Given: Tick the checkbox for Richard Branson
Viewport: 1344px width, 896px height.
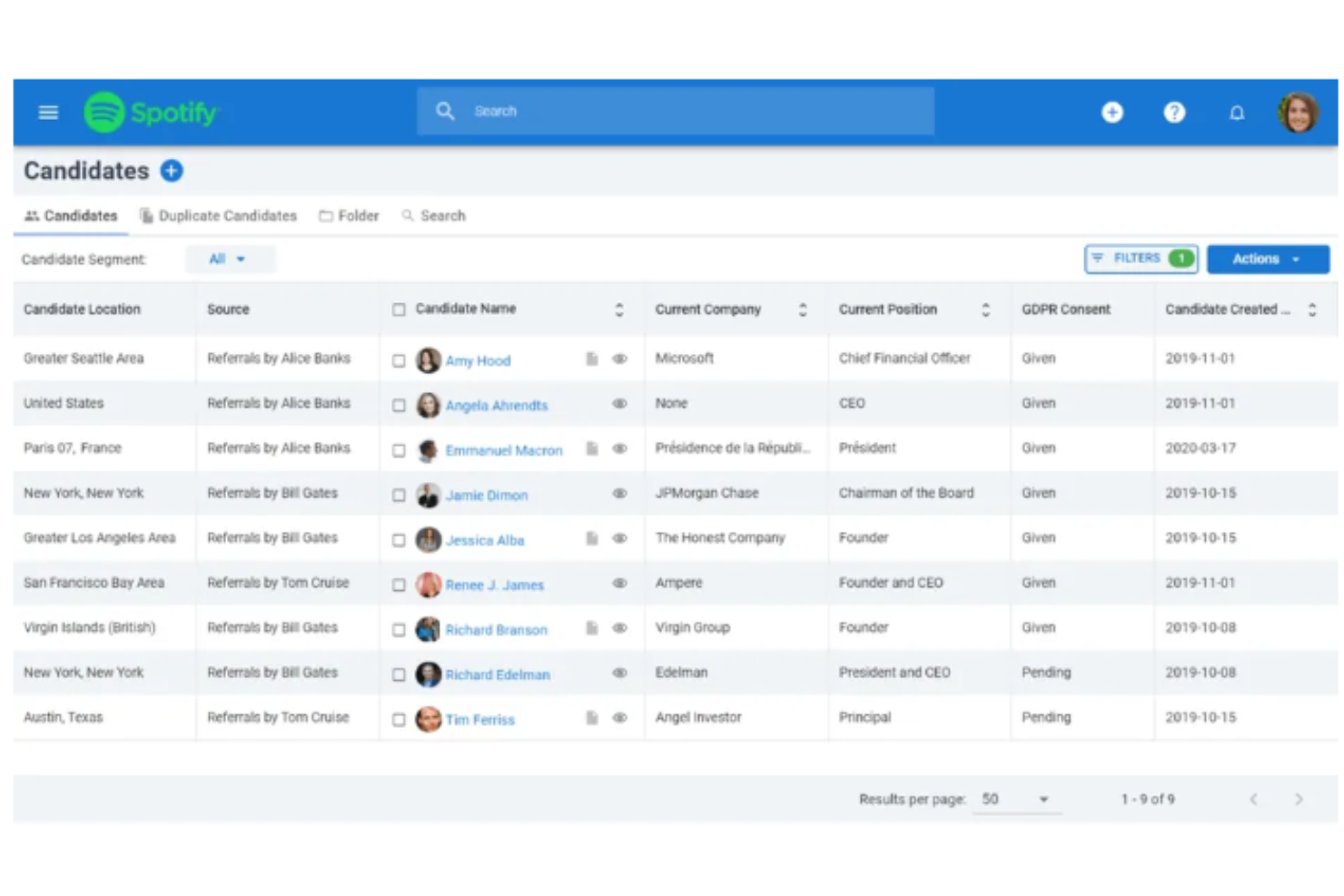Looking at the screenshot, I should (x=399, y=630).
